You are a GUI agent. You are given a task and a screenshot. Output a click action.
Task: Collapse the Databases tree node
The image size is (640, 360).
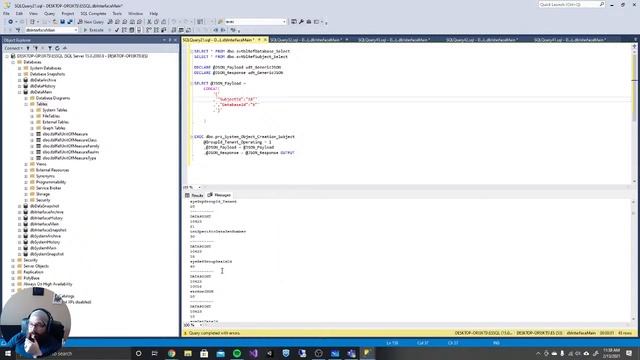[x=13, y=62]
